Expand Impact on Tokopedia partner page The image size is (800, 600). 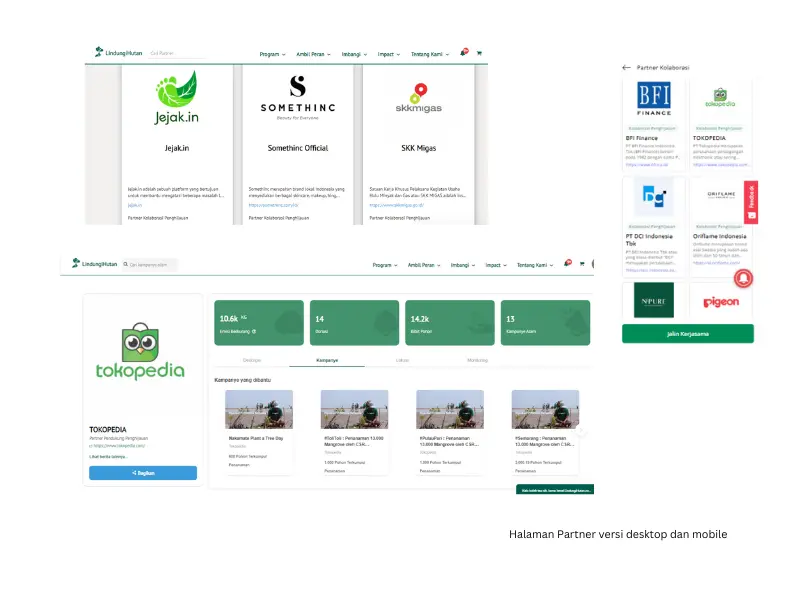pyautogui.click(x=496, y=265)
